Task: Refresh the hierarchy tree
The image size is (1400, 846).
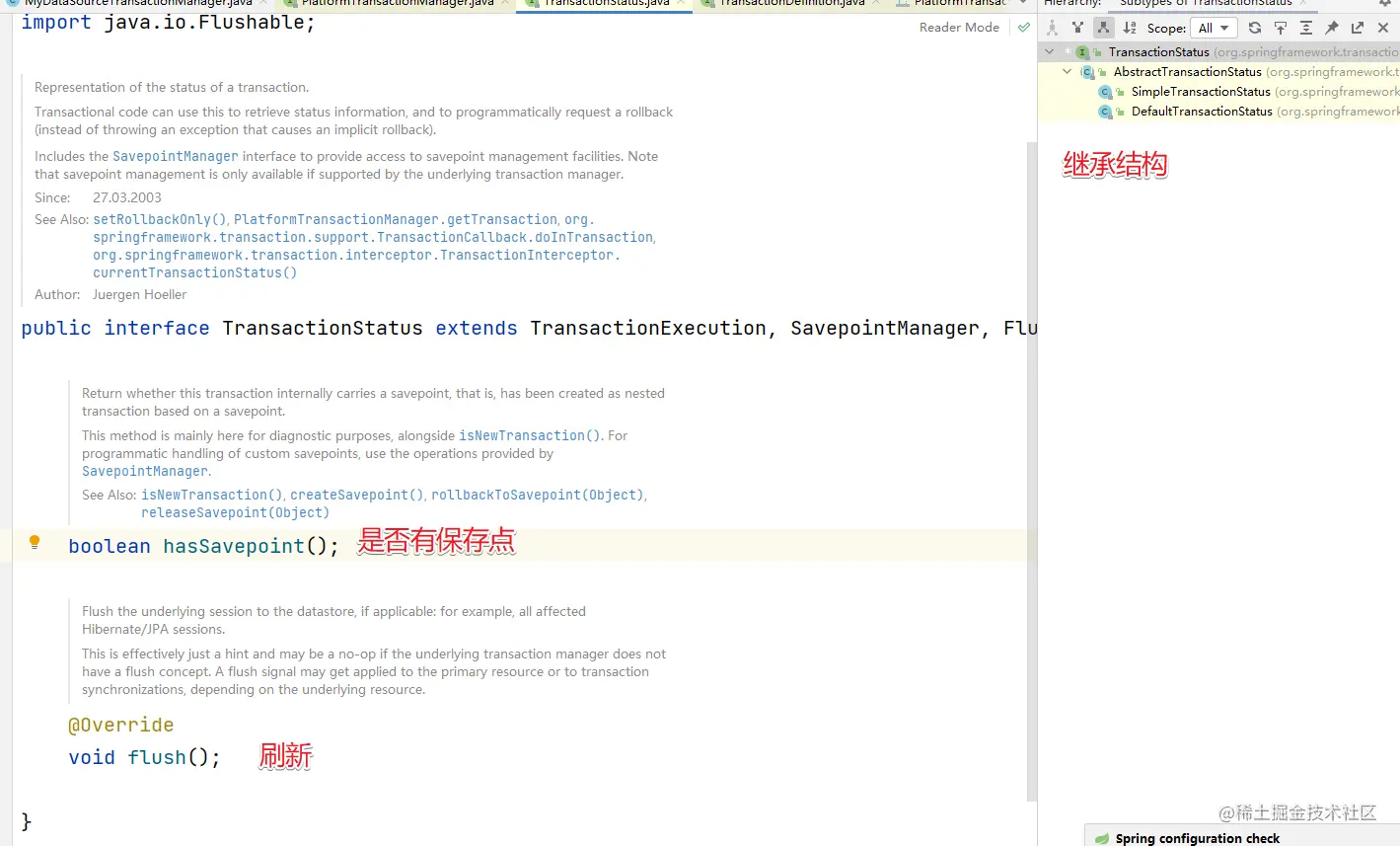Action: 1255,28
